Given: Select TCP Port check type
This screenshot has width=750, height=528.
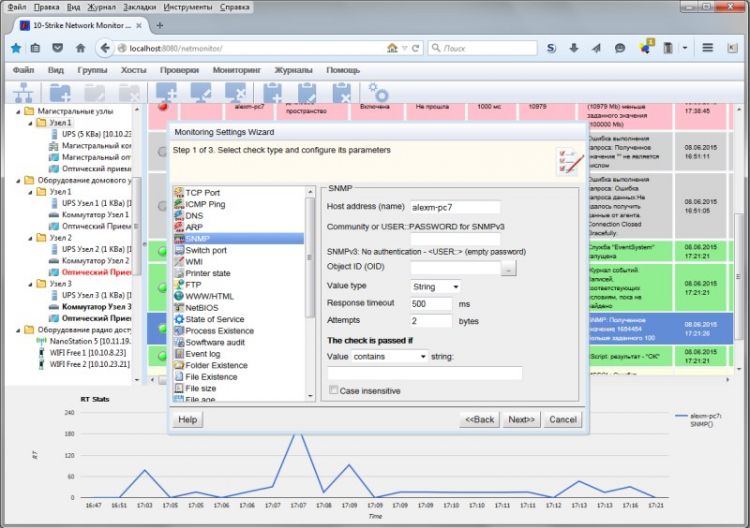Looking at the screenshot, I should 202,192.
